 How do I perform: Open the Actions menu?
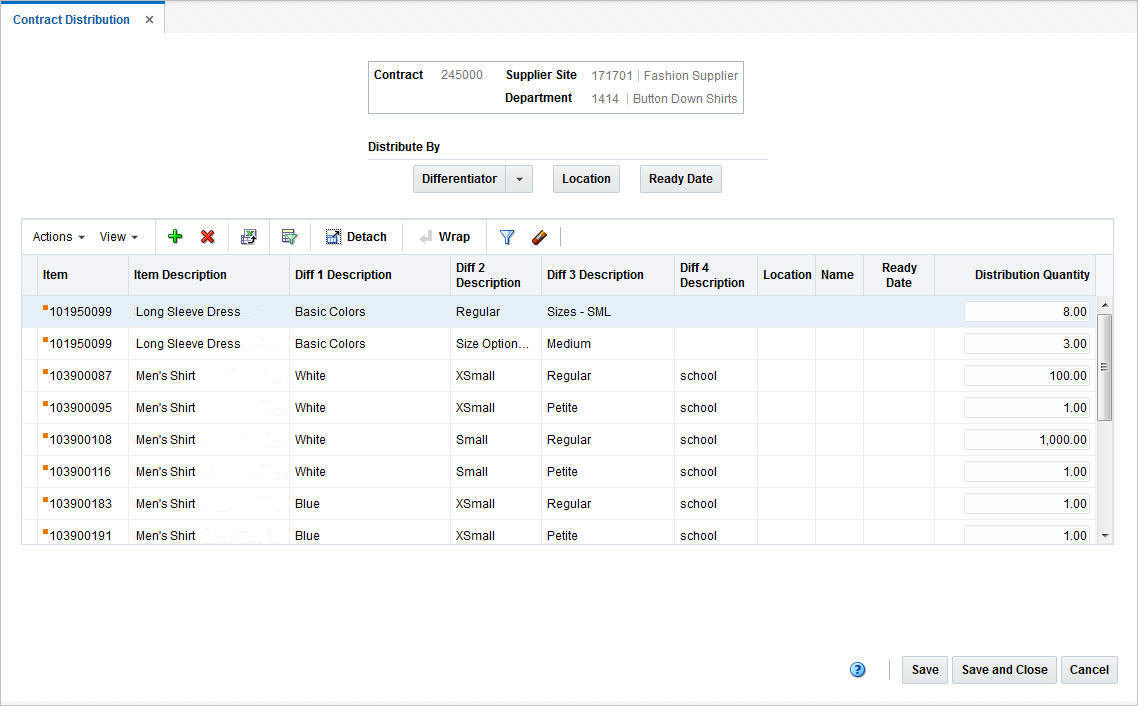click(52, 236)
